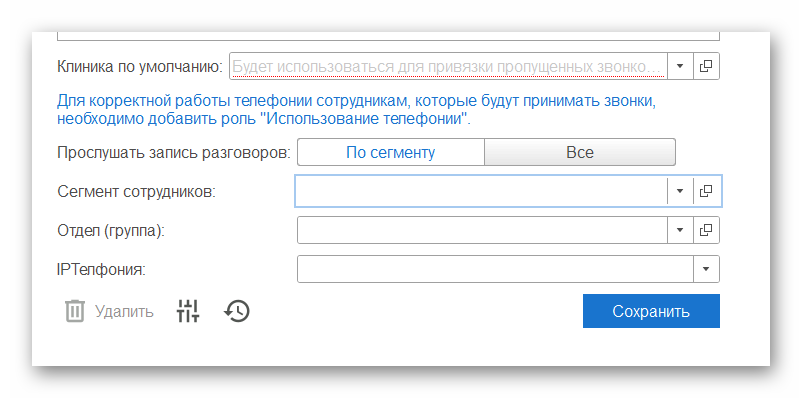Open selection form for Сегмент сотрудников
The image size is (802, 398).
click(x=706, y=191)
